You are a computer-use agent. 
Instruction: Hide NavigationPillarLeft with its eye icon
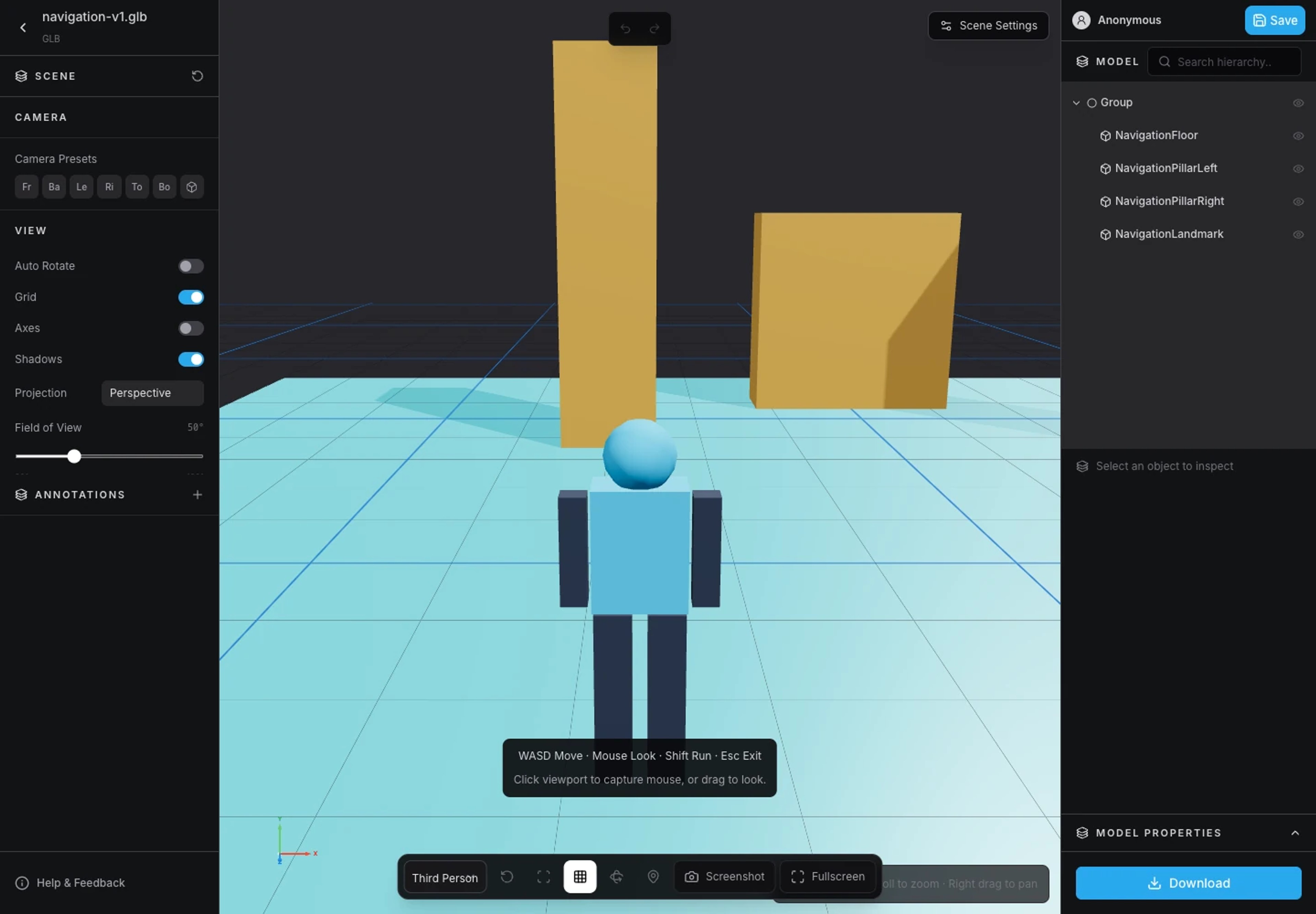click(1298, 168)
